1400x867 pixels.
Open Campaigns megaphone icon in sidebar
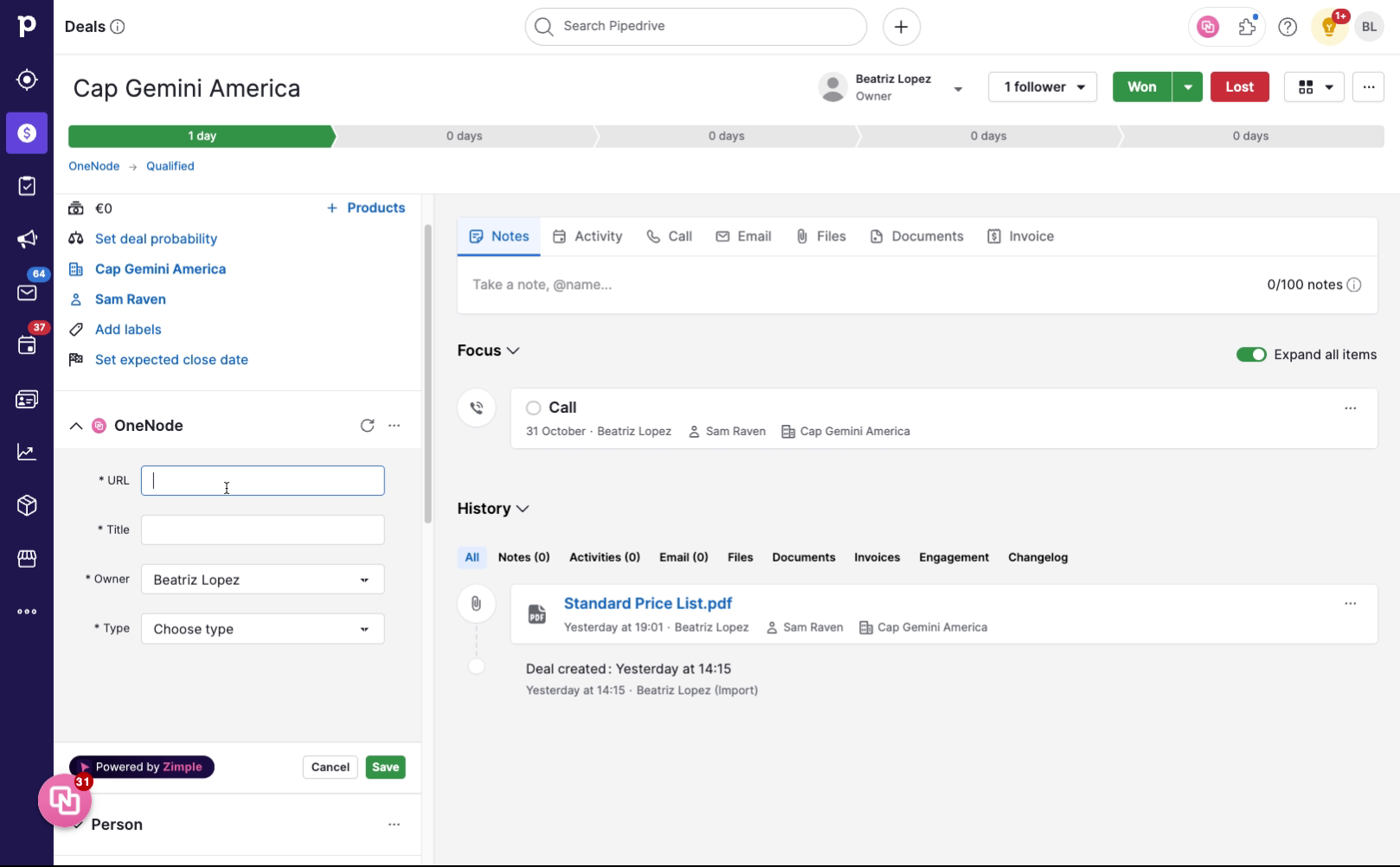coord(27,240)
